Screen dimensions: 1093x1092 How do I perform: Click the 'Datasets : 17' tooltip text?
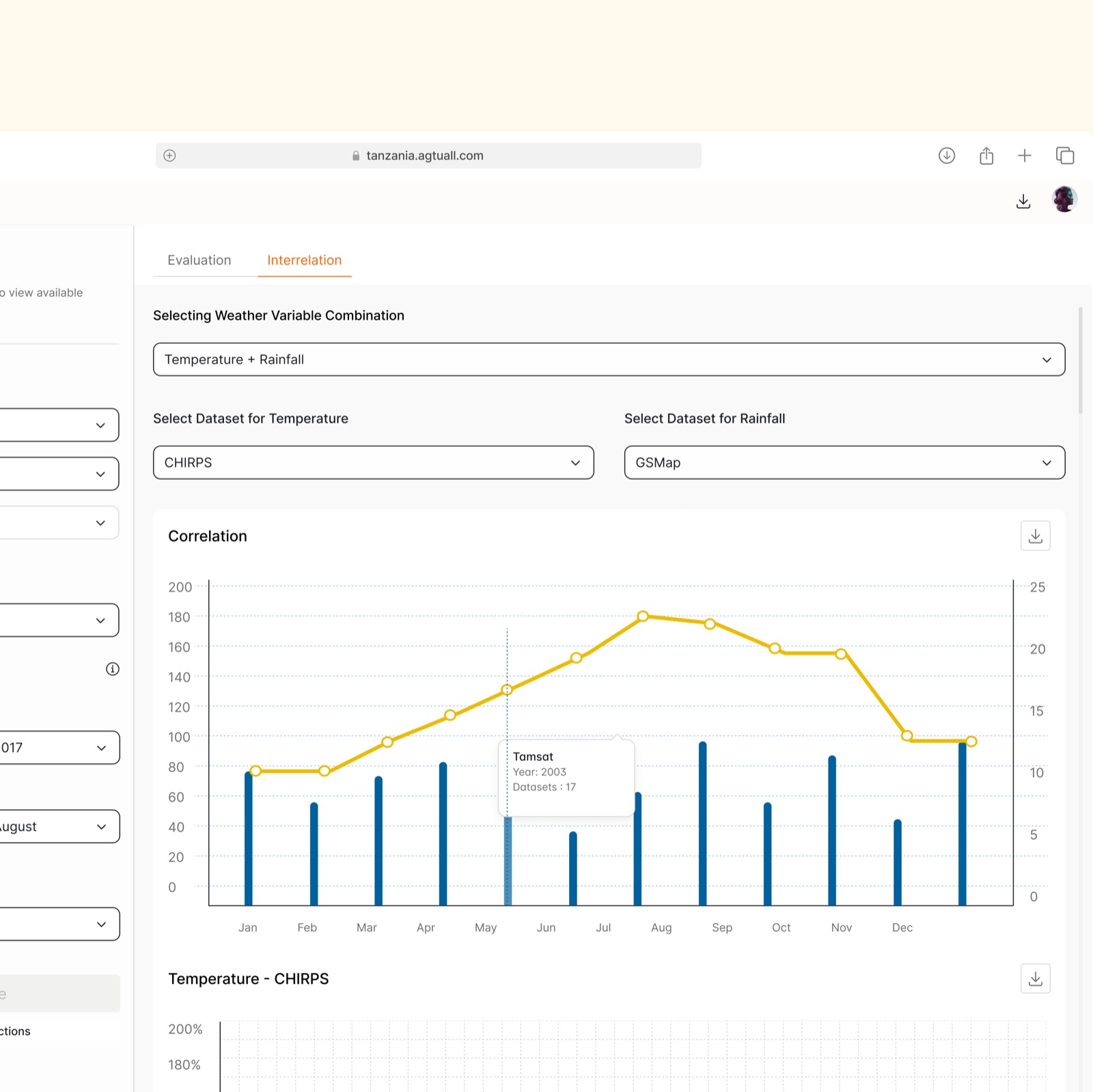[544, 787]
